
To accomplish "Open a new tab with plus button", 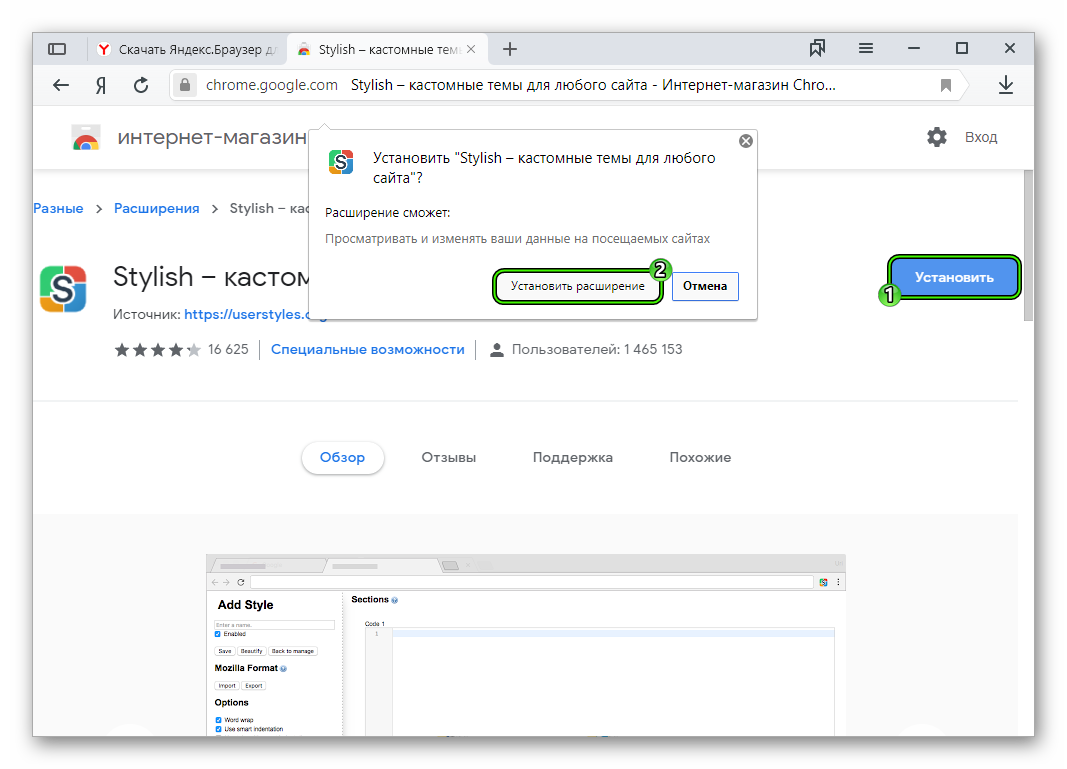I will pyautogui.click(x=510, y=49).
